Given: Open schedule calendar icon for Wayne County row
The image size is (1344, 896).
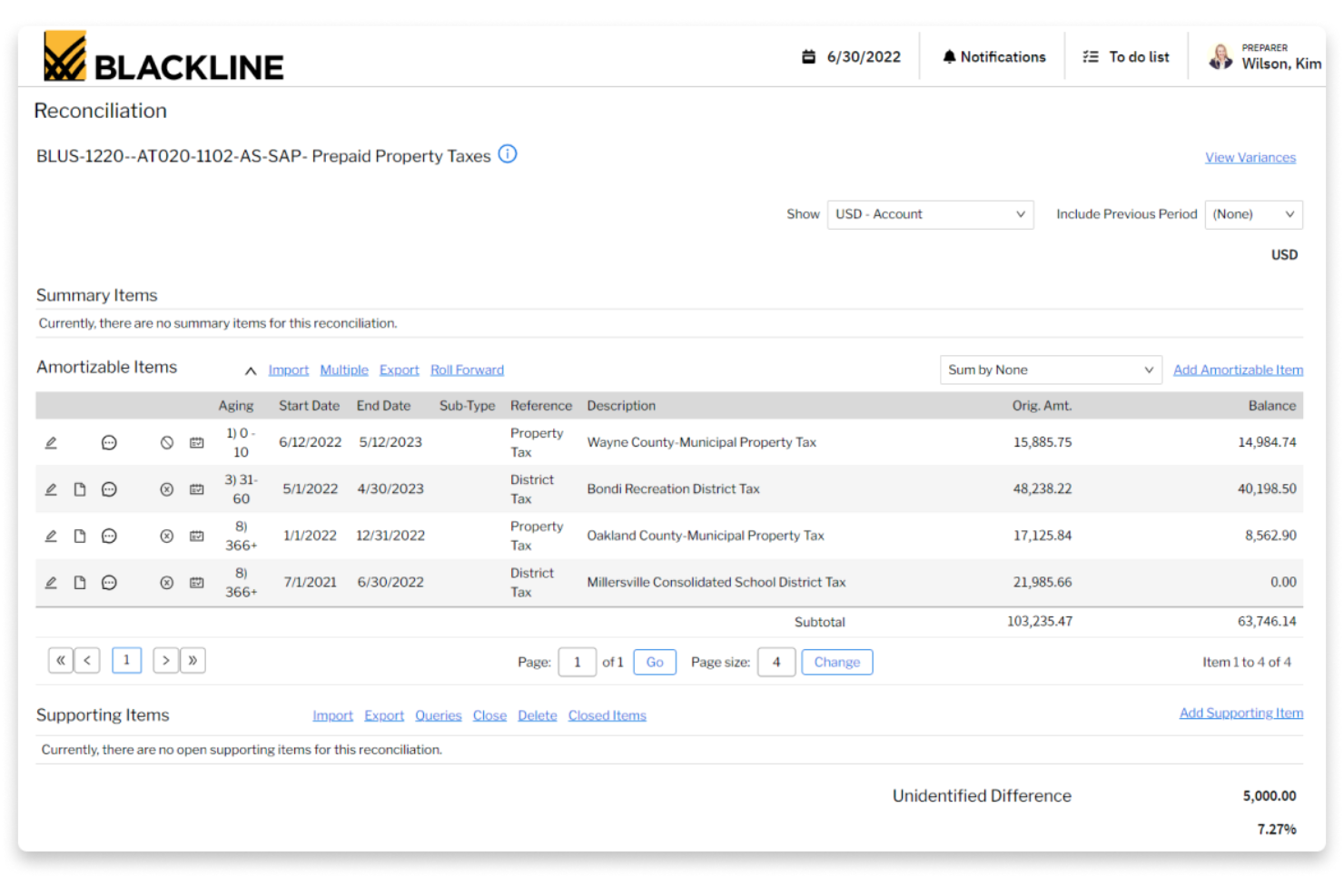Looking at the screenshot, I should (196, 443).
